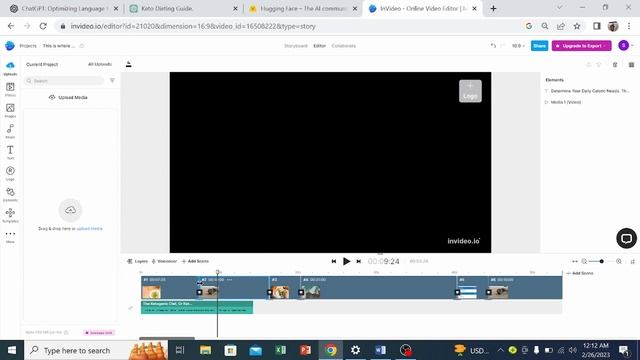Screen dimensions: 640x360
Task: Select the Determine Your Daily Caloric element
Action: point(589,91)
